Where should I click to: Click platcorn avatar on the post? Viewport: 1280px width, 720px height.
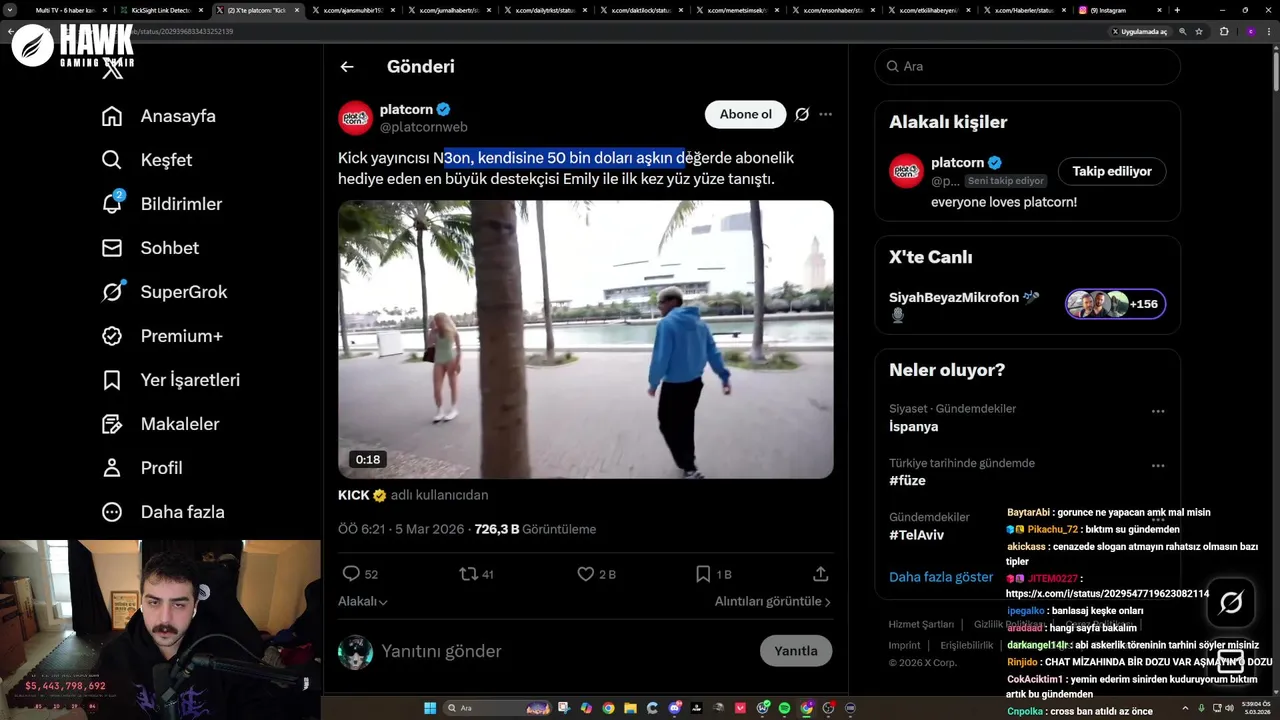[x=356, y=118]
